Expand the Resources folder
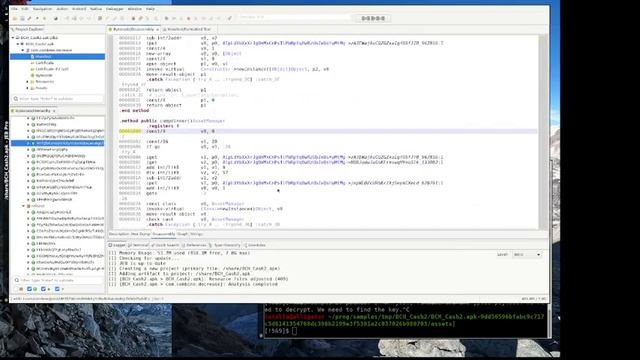 (28, 82)
